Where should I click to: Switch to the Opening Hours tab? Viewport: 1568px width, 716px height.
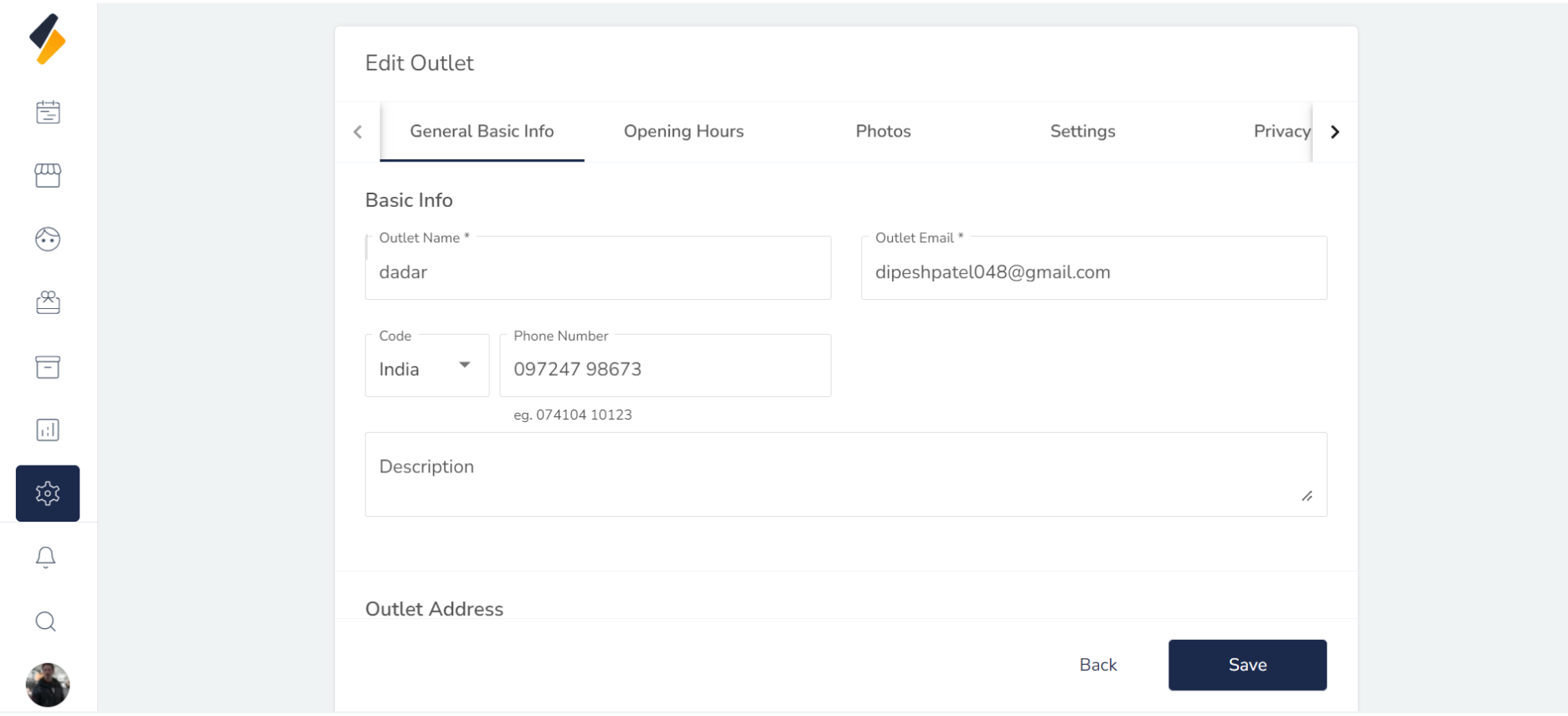683,131
